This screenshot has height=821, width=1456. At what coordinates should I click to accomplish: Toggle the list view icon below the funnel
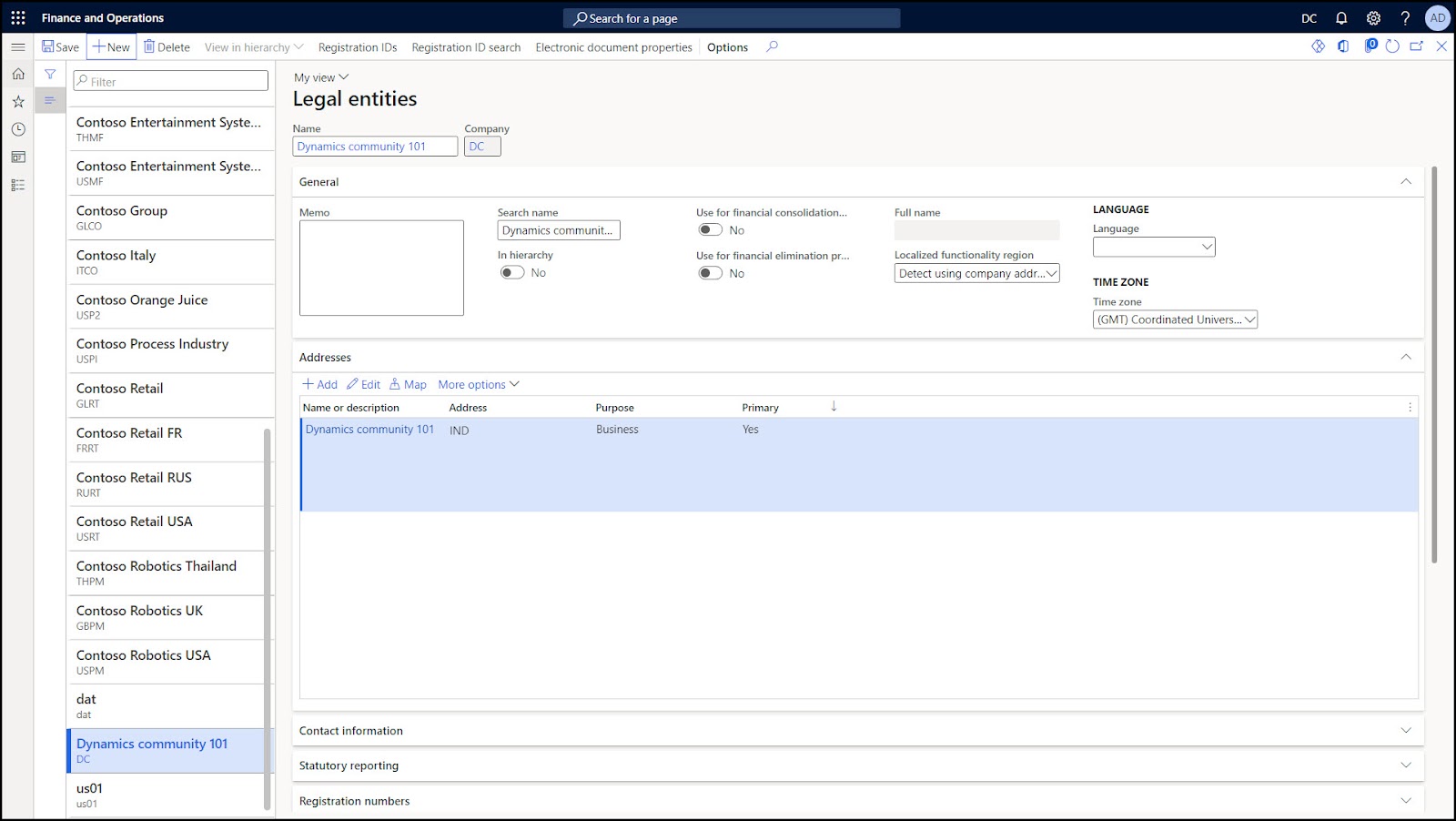click(50, 100)
